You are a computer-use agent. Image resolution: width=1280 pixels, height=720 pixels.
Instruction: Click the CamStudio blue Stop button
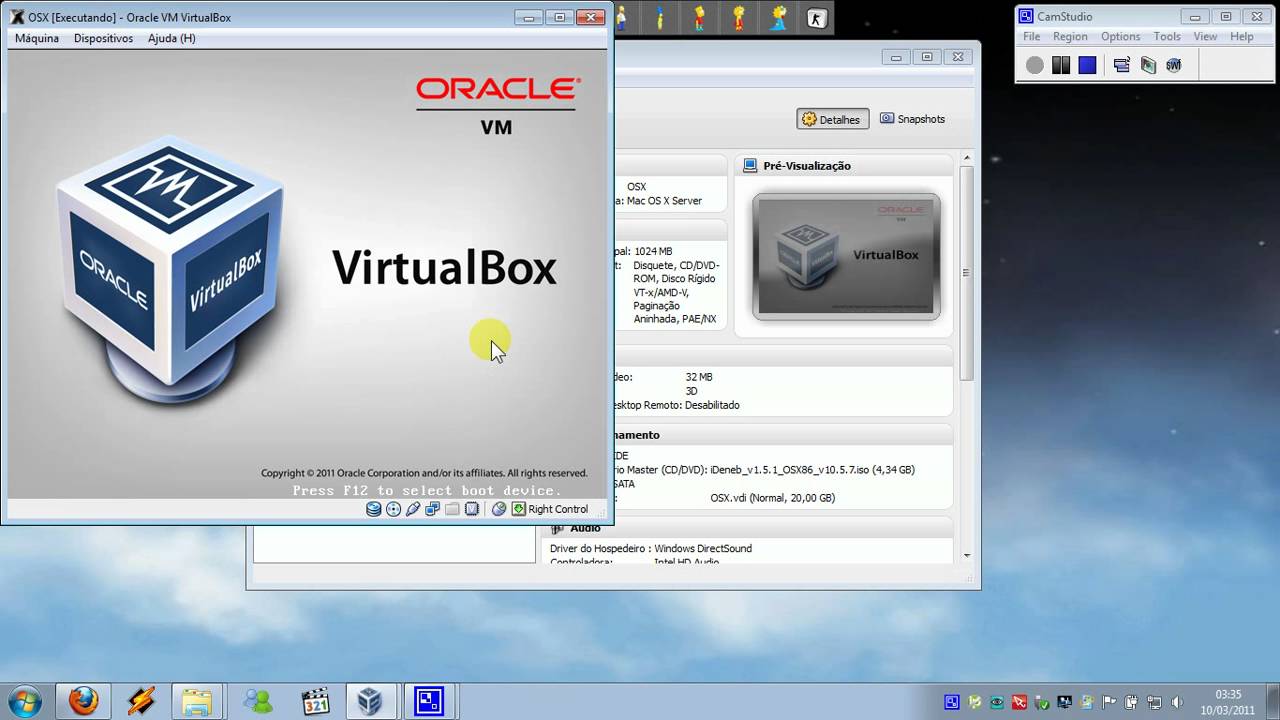click(x=1087, y=65)
